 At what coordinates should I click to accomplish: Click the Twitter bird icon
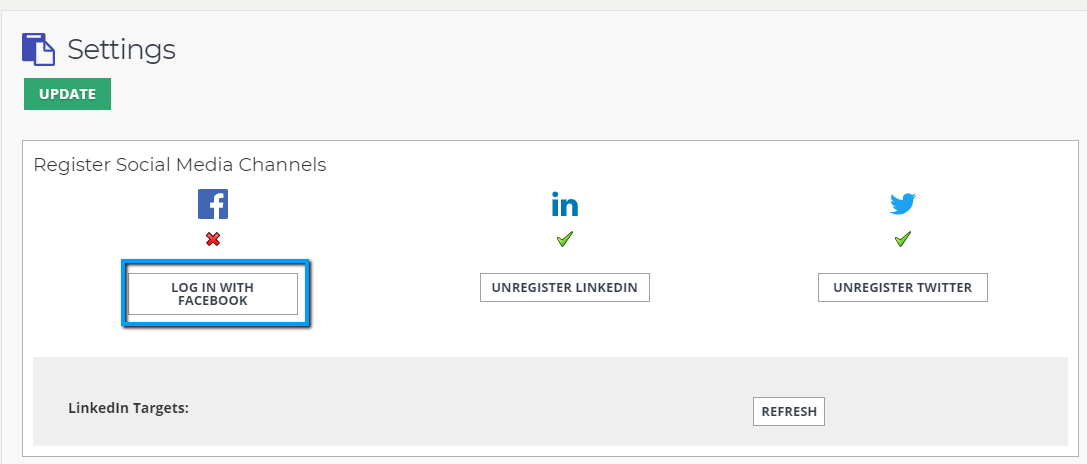click(x=903, y=205)
